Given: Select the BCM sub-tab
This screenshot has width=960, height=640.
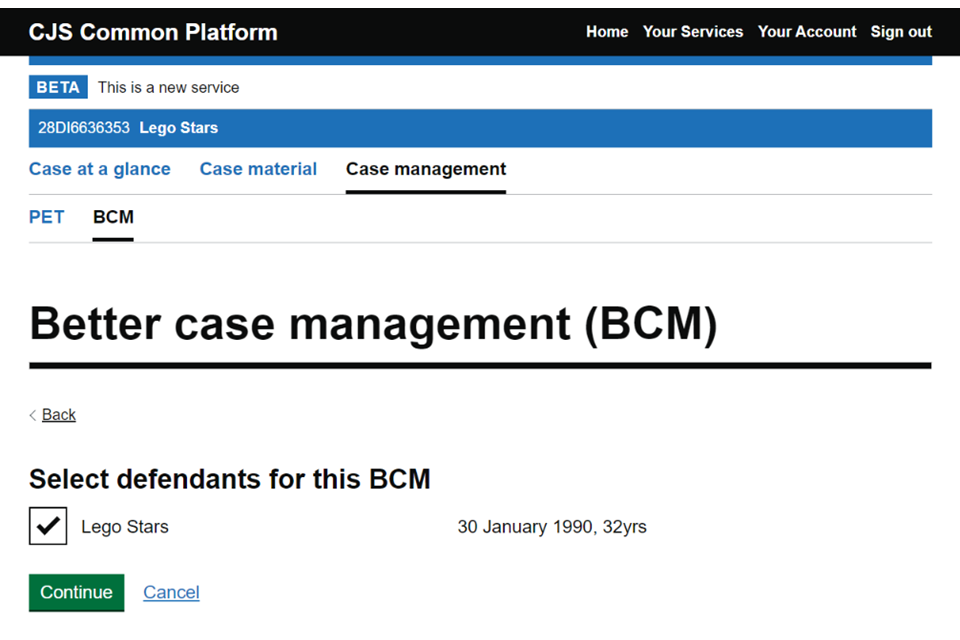Looking at the screenshot, I should (113, 217).
